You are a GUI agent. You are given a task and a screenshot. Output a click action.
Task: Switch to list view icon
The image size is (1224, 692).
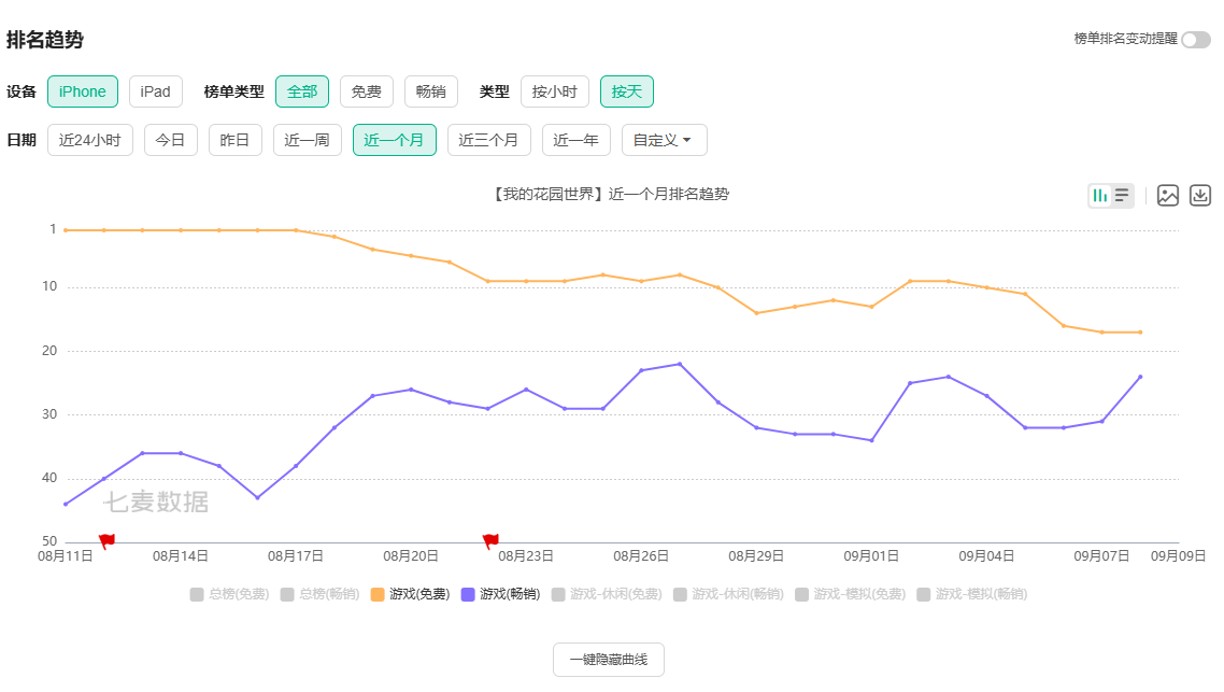pyautogui.click(x=1122, y=195)
